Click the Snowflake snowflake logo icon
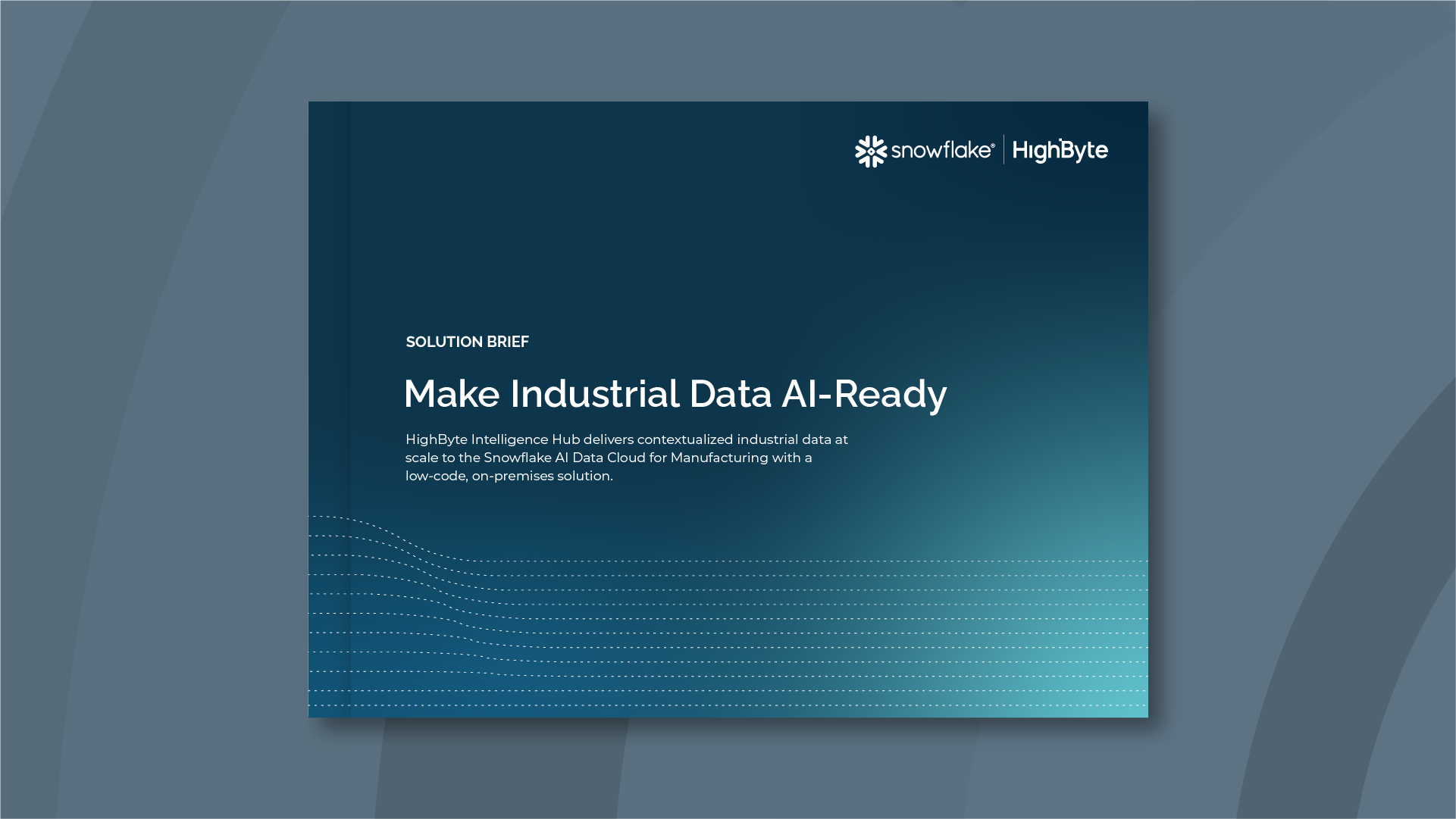This screenshot has height=819, width=1456. [x=870, y=151]
